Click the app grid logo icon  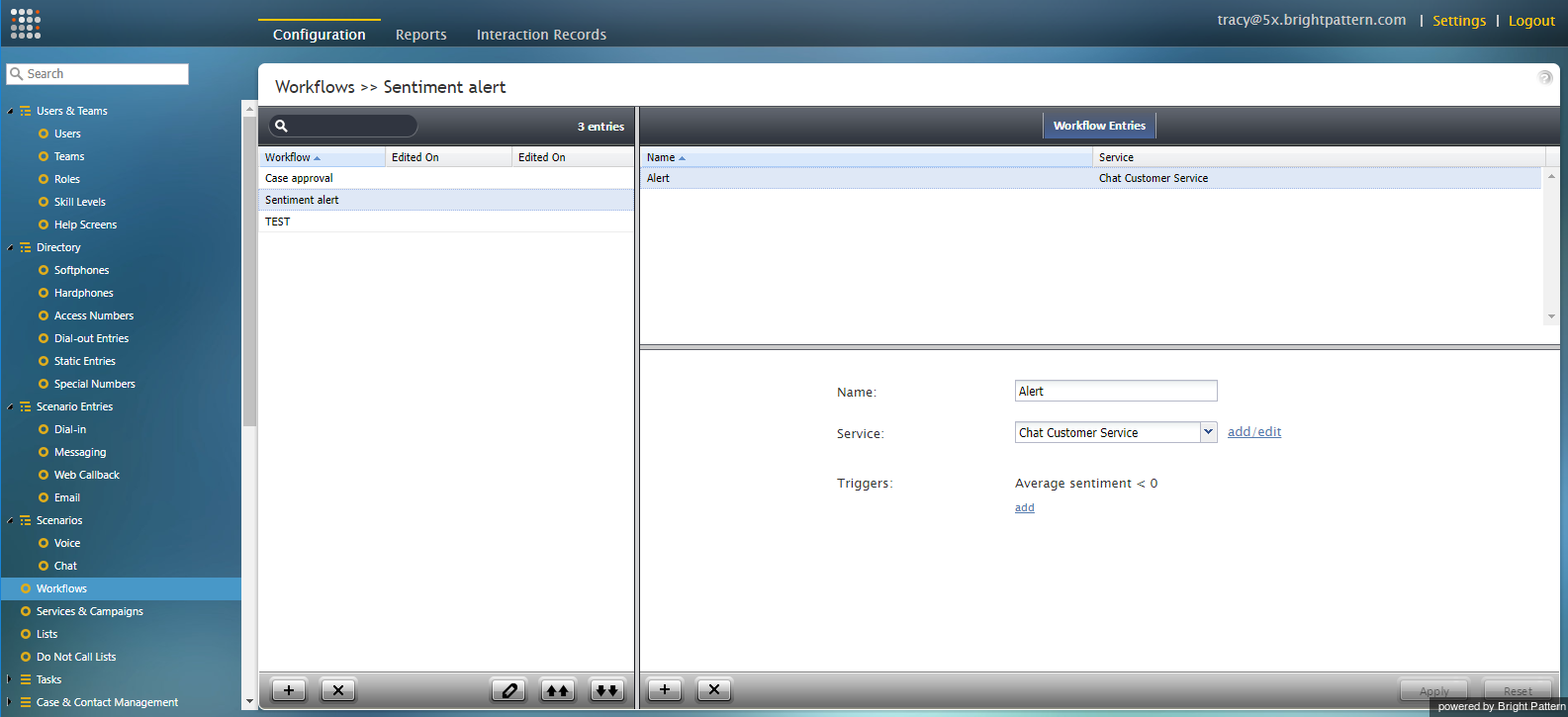pyautogui.click(x=26, y=24)
